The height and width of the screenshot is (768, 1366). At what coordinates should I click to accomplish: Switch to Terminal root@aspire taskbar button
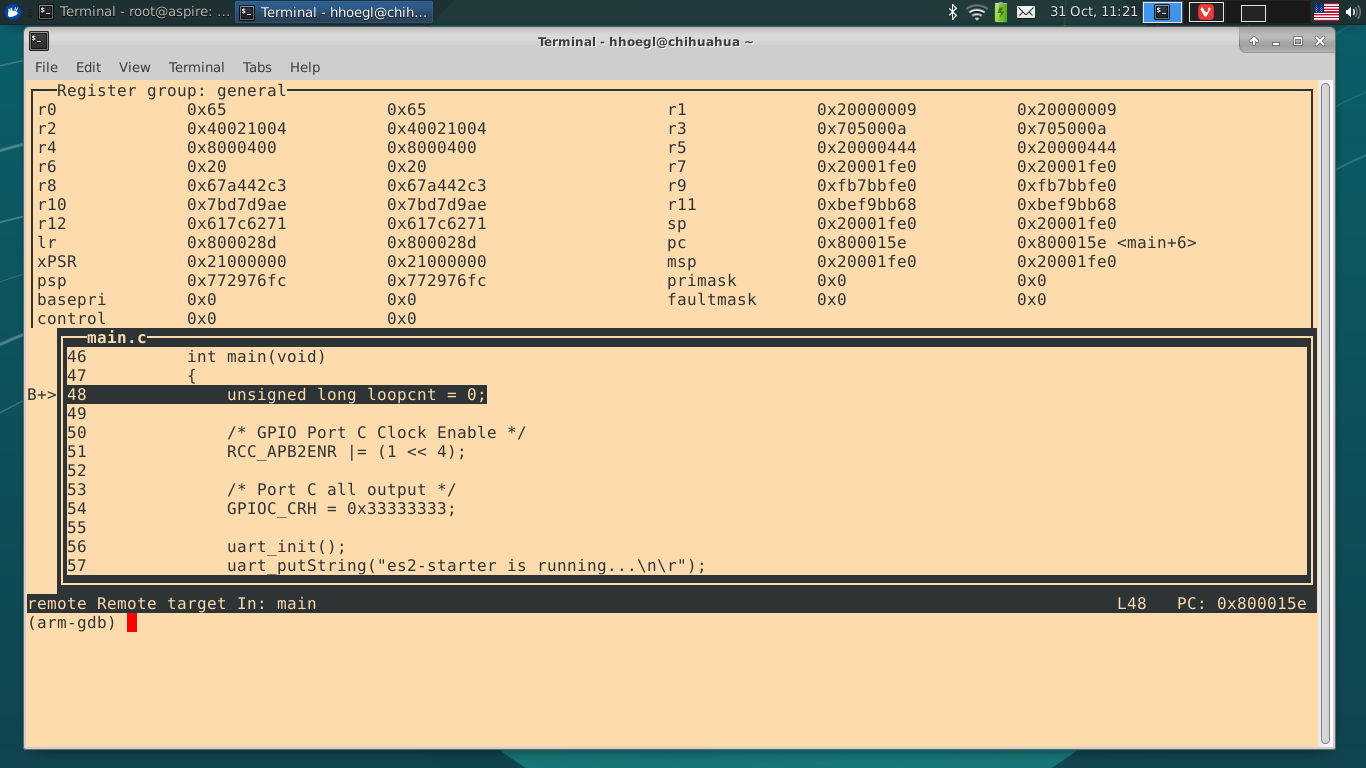coord(134,12)
